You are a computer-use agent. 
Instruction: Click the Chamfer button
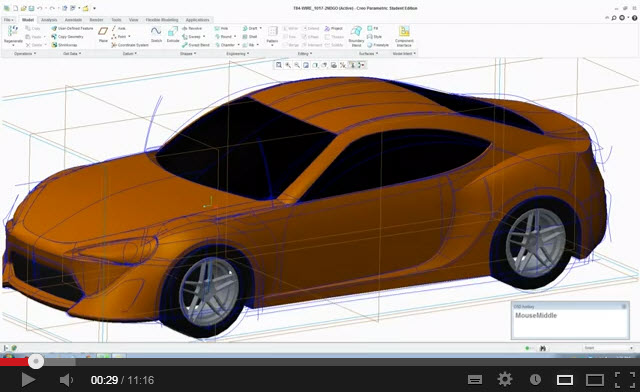tap(227, 45)
